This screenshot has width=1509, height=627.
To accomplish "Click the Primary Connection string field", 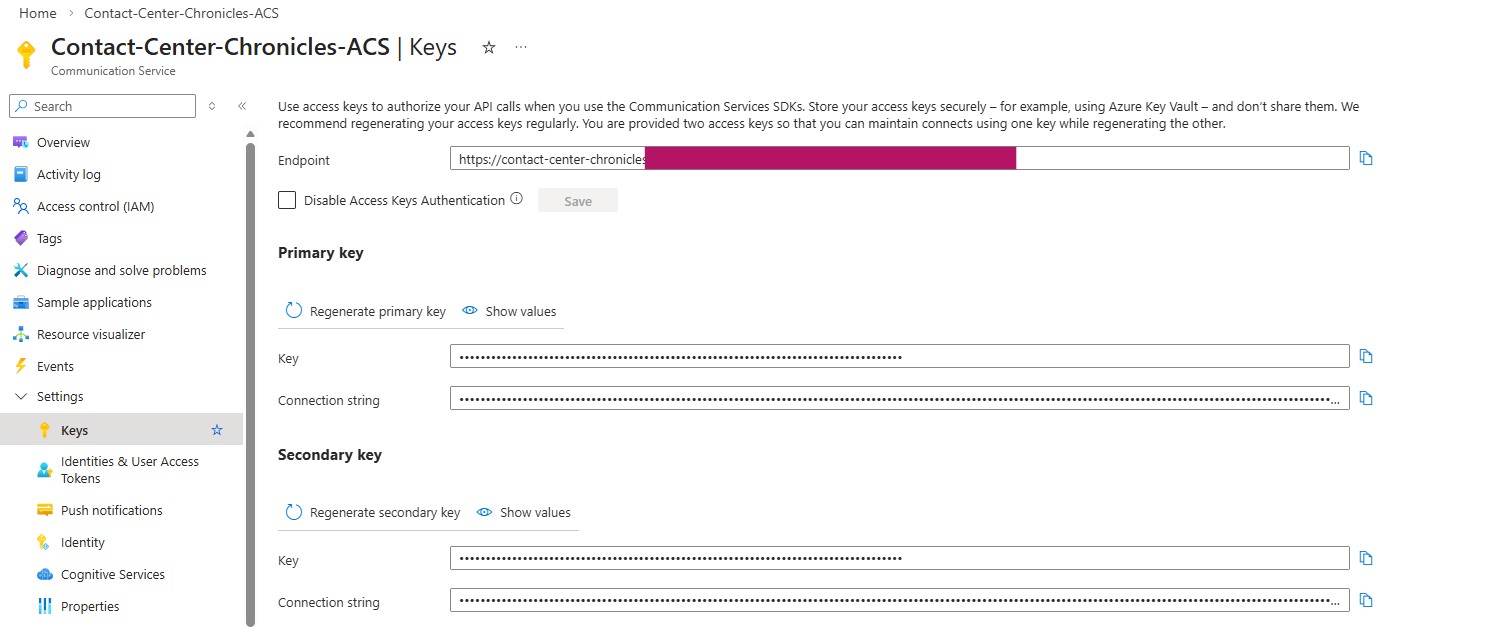I will pos(899,398).
